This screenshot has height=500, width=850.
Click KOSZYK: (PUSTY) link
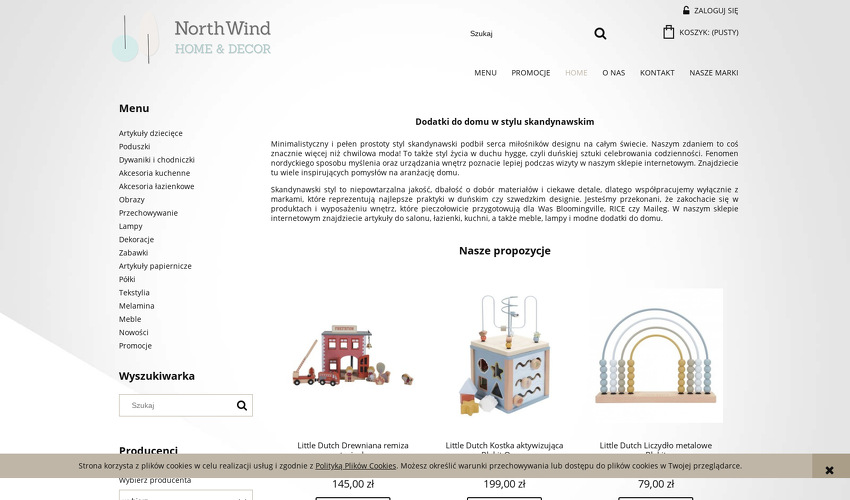[709, 33]
